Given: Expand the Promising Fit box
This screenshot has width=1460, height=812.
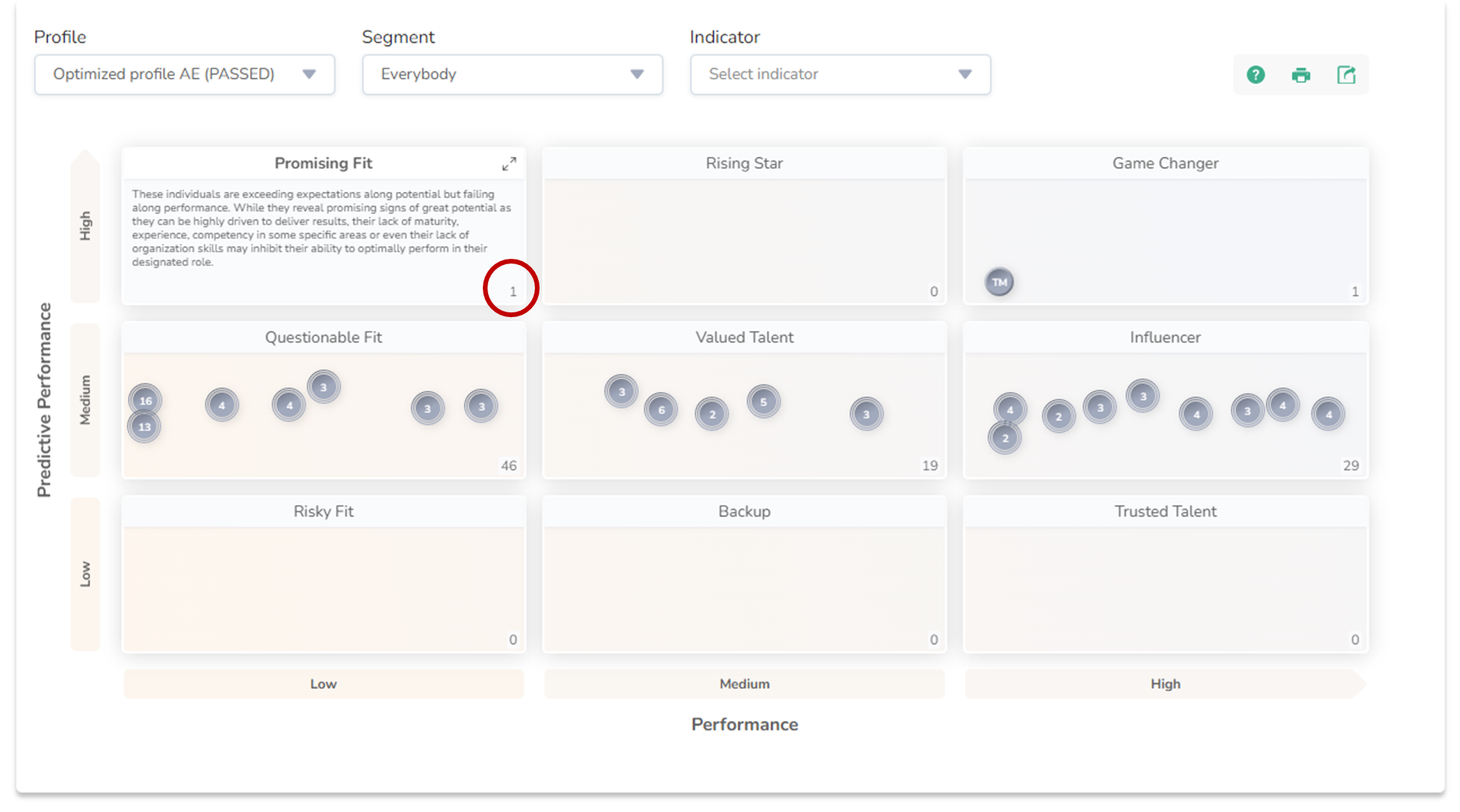Looking at the screenshot, I should coord(509,164).
